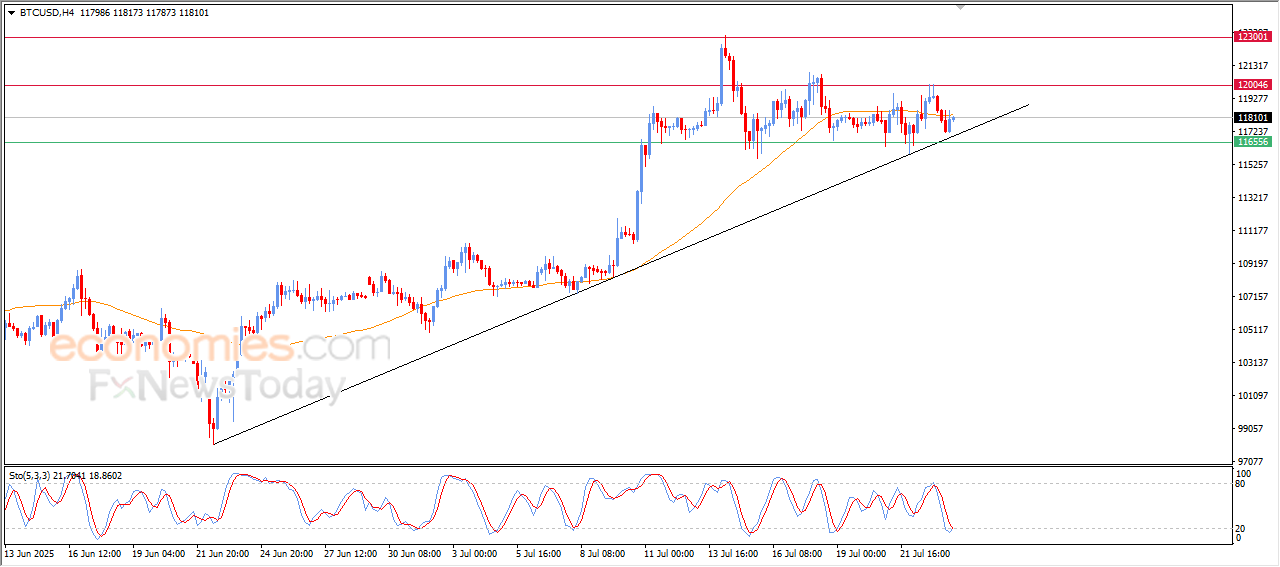Click the red 120046 resistance price label
1280x567 pixels.
click(1253, 85)
